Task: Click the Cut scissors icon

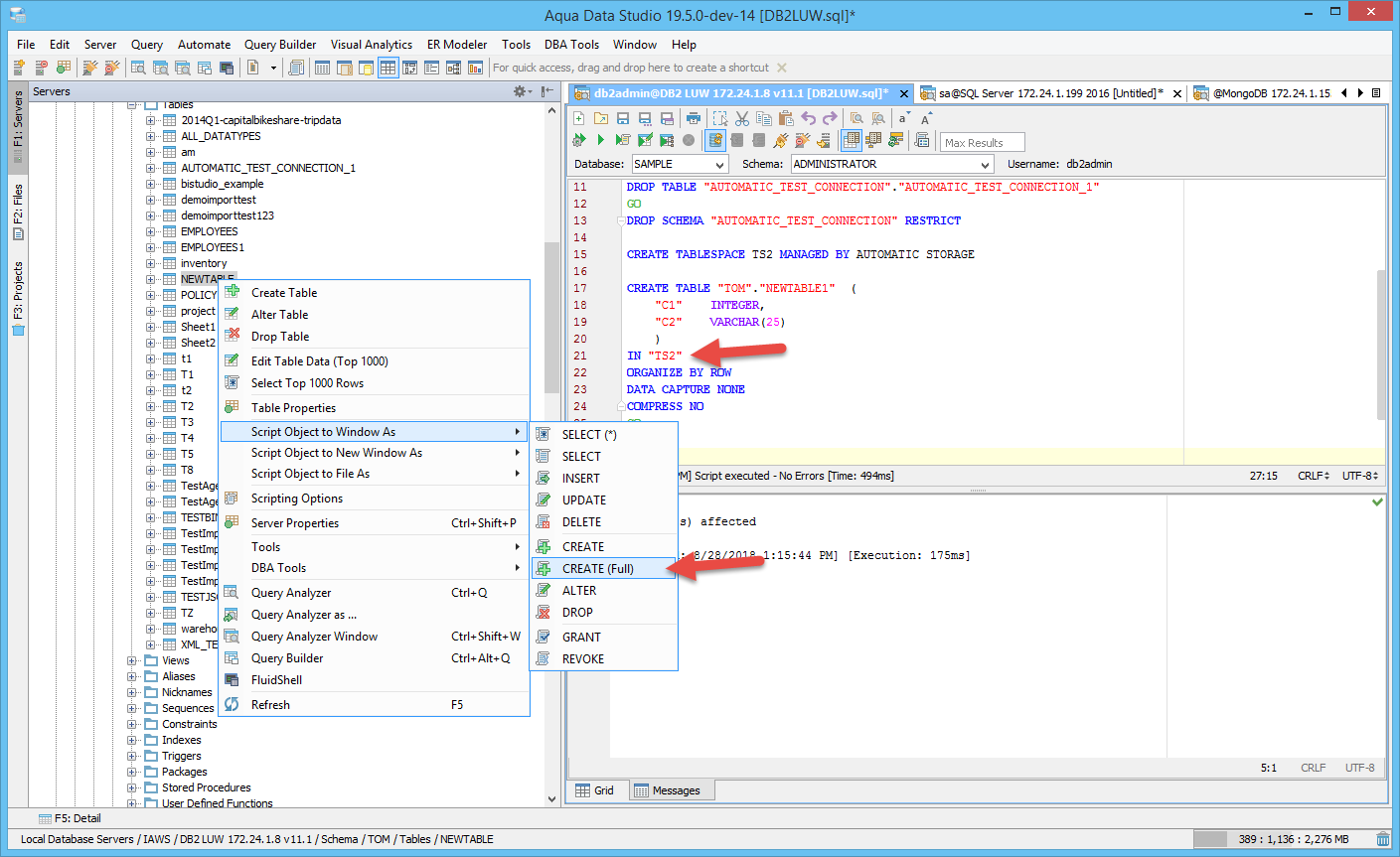Action: coord(742,118)
